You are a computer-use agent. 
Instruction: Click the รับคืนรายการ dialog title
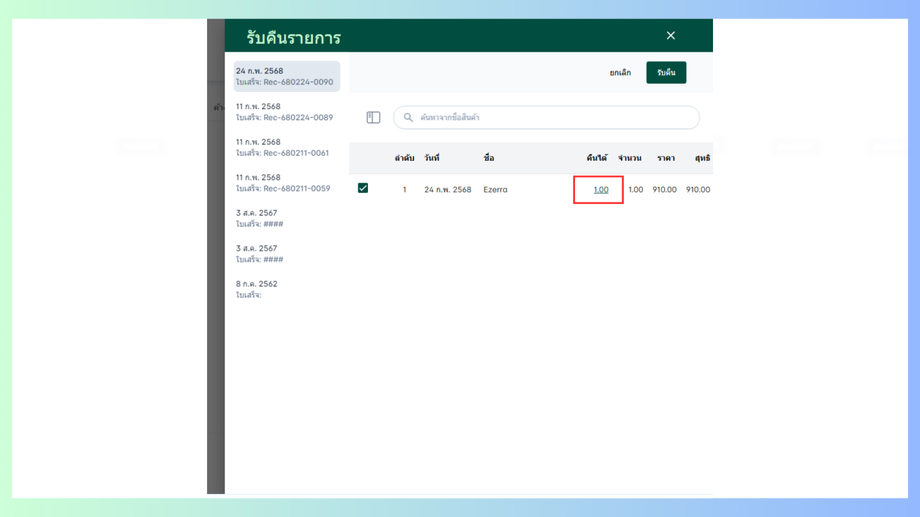(293, 38)
